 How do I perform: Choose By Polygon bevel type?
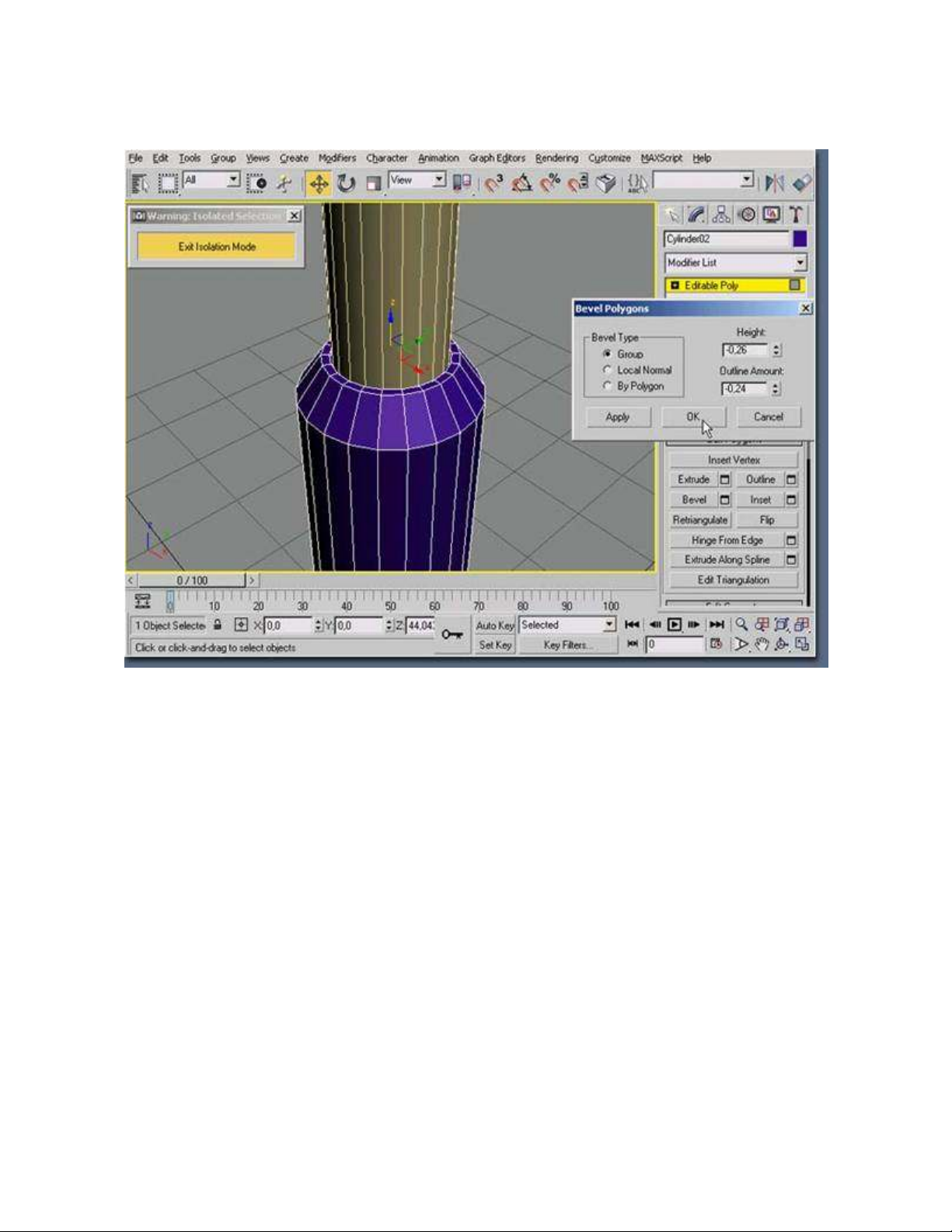coord(608,386)
